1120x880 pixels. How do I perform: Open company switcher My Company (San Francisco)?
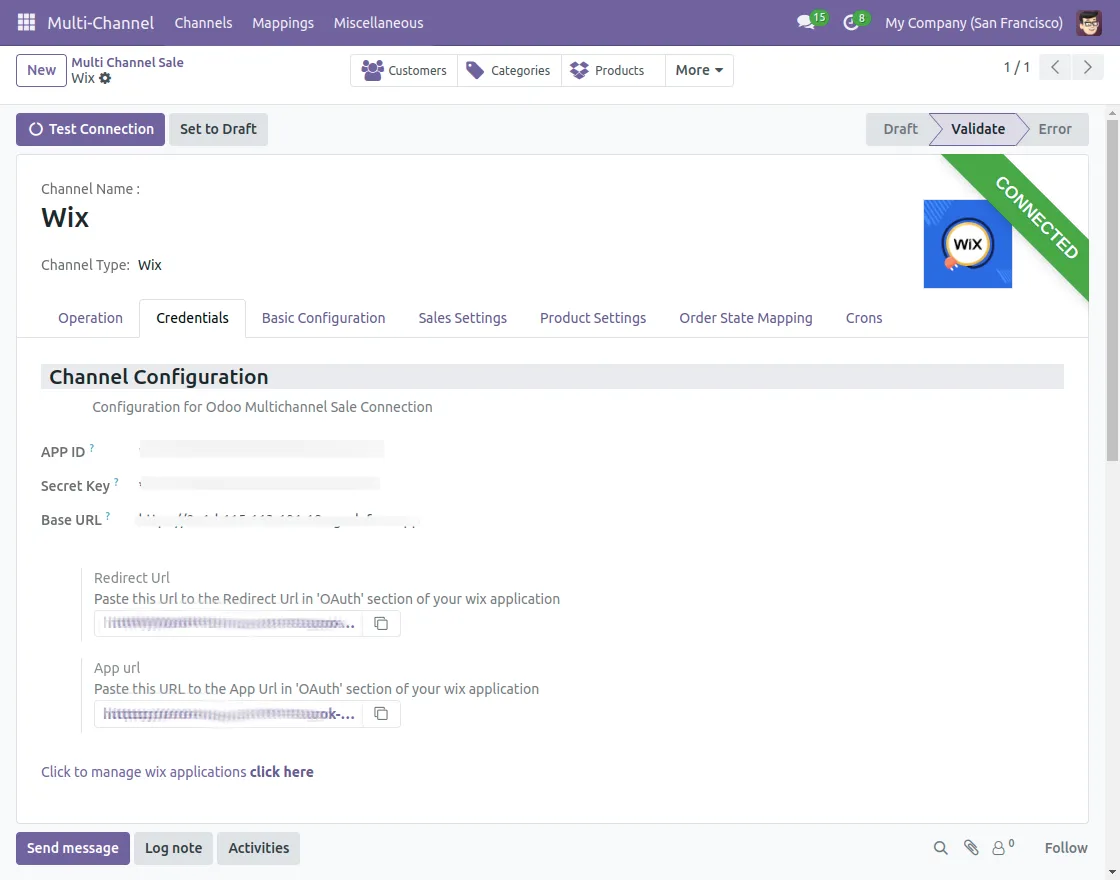coord(974,23)
